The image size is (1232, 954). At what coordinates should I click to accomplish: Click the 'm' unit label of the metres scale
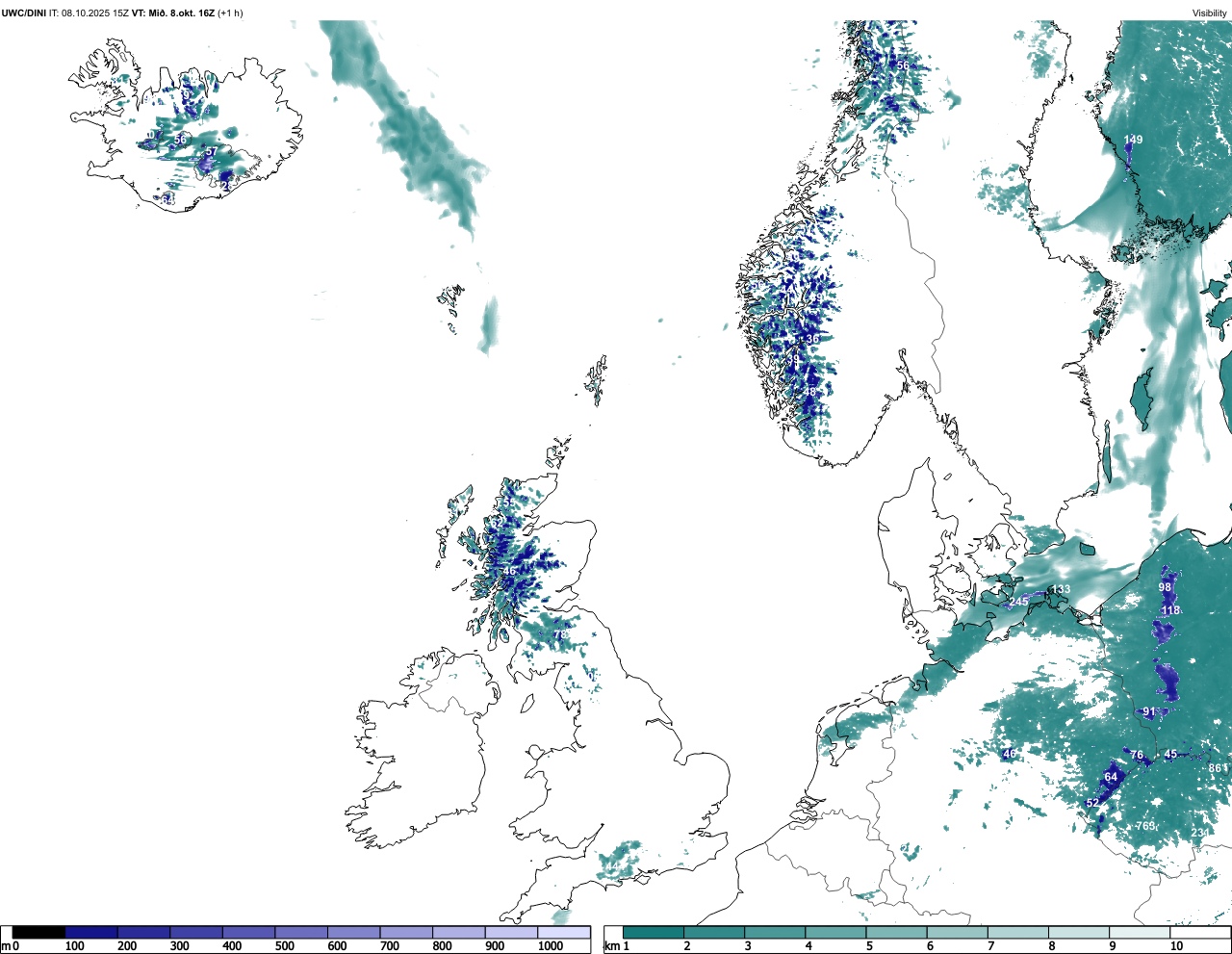click(x=6, y=946)
